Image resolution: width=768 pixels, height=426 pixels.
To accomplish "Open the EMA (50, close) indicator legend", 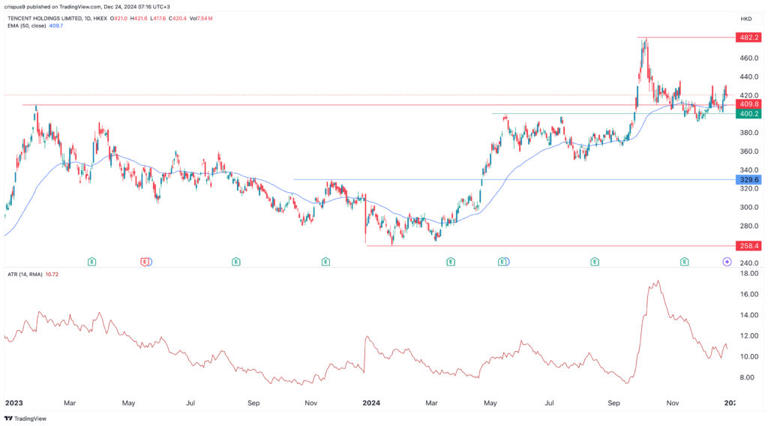I will (x=30, y=27).
